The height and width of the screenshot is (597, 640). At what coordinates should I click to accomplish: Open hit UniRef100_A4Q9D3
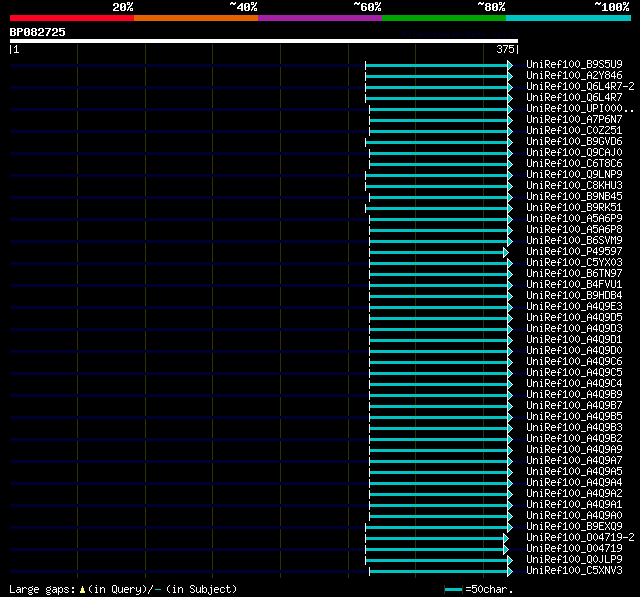[x=574, y=329]
